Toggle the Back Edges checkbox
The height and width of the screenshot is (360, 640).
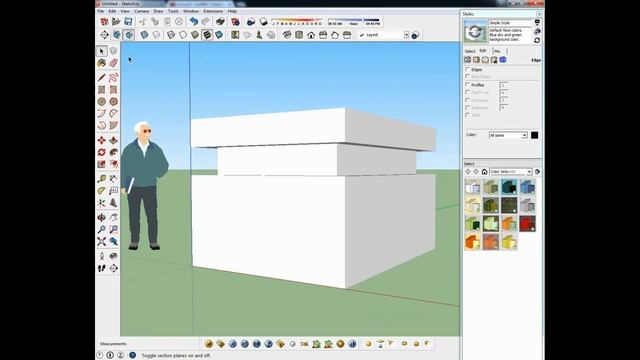click(x=468, y=77)
